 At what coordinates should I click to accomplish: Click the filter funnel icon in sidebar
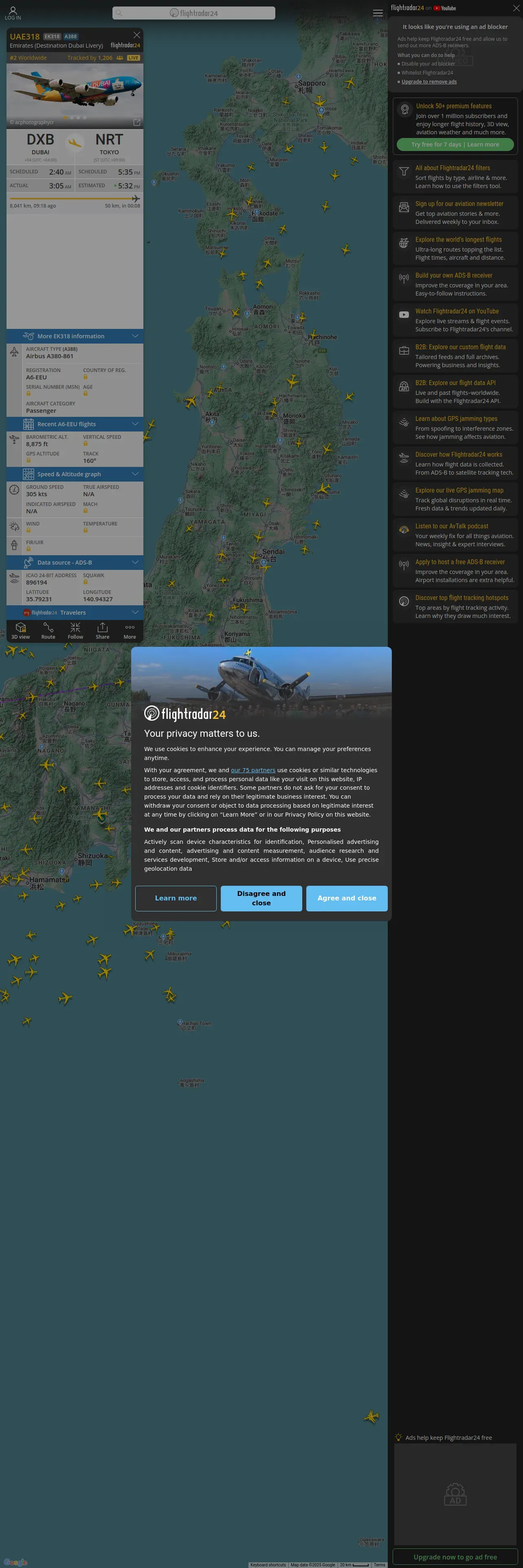(404, 172)
